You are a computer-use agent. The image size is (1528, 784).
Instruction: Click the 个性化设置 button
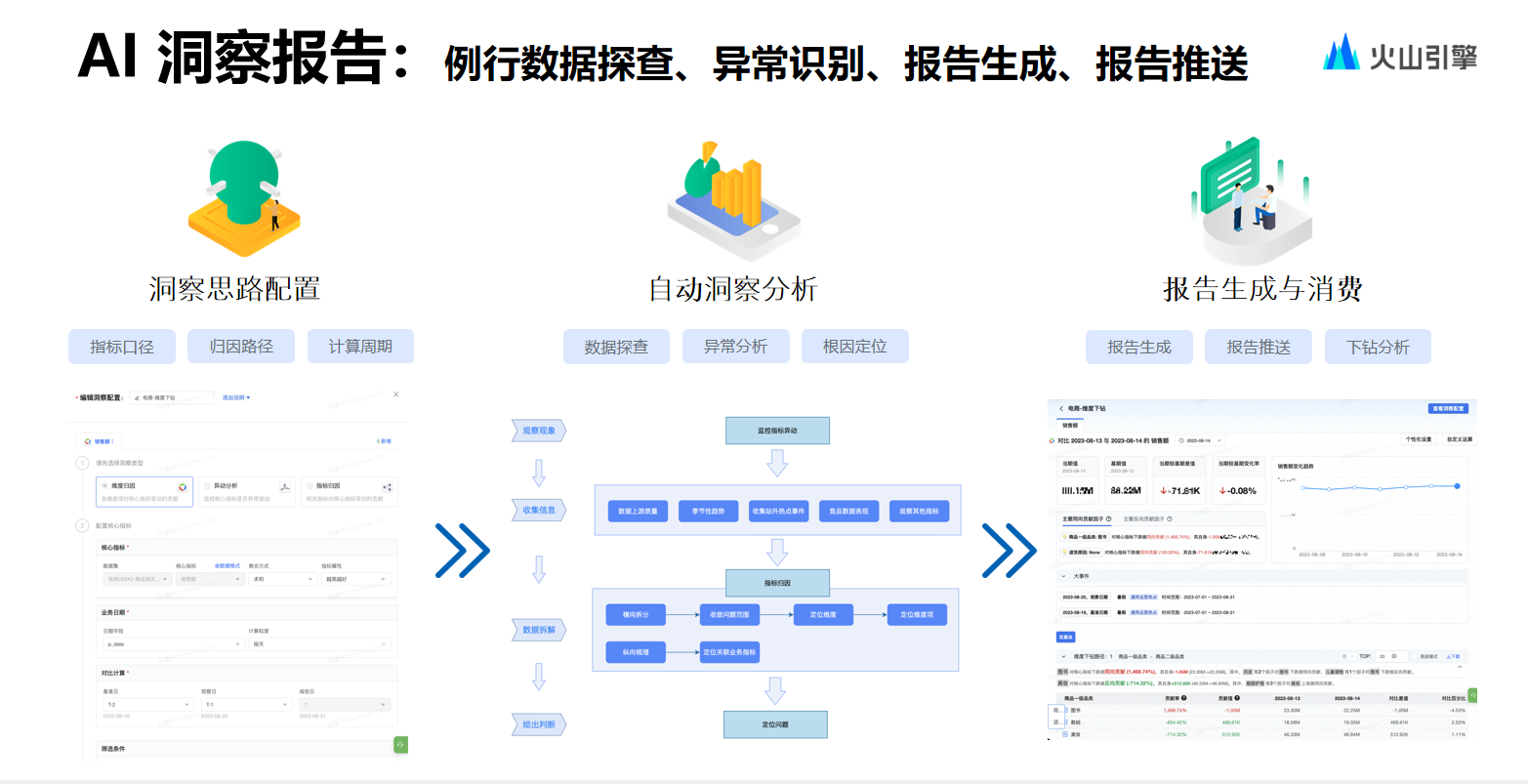click(x=1419, y=439)
